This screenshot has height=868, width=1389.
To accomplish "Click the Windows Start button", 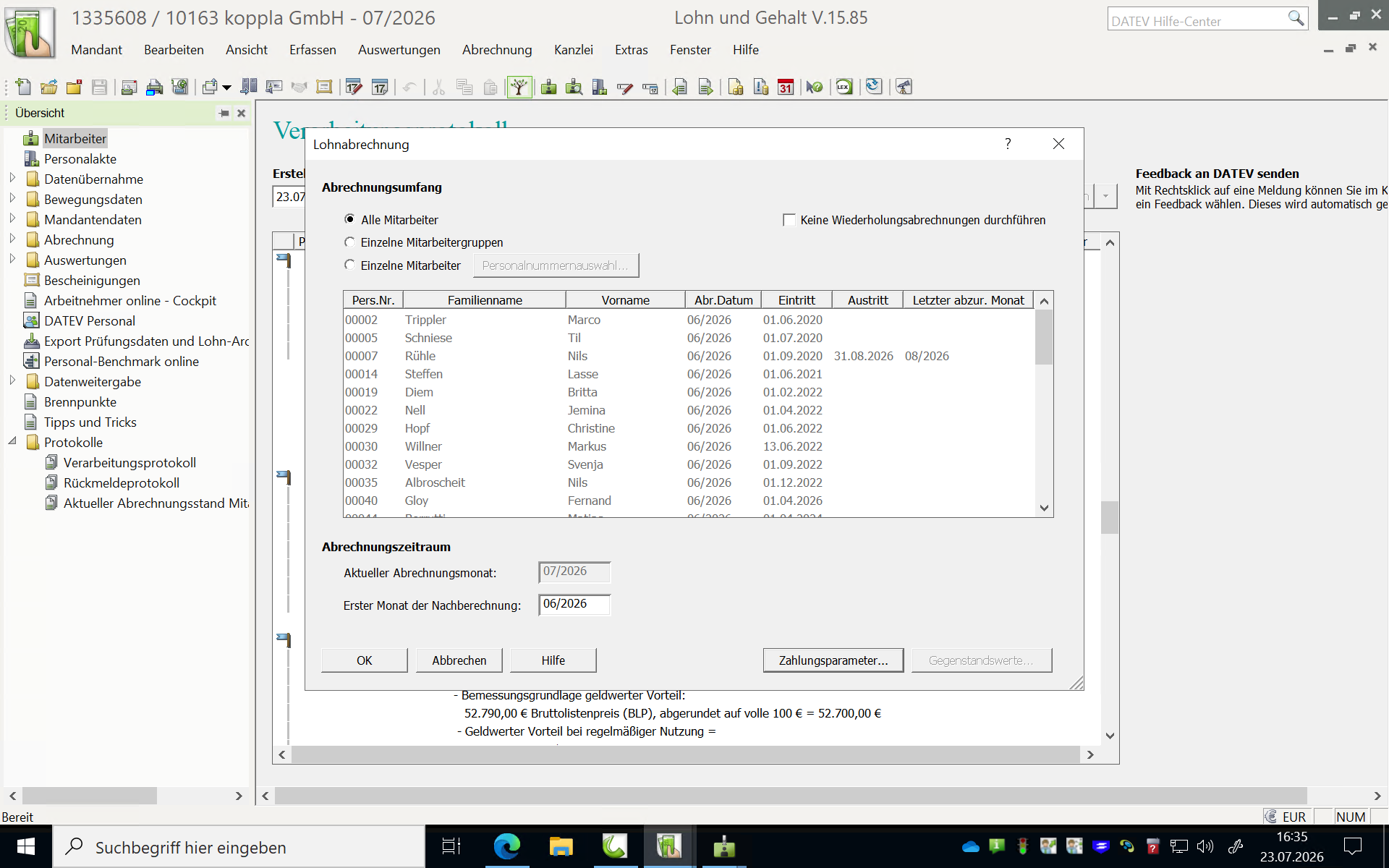I will click(26, 846).
